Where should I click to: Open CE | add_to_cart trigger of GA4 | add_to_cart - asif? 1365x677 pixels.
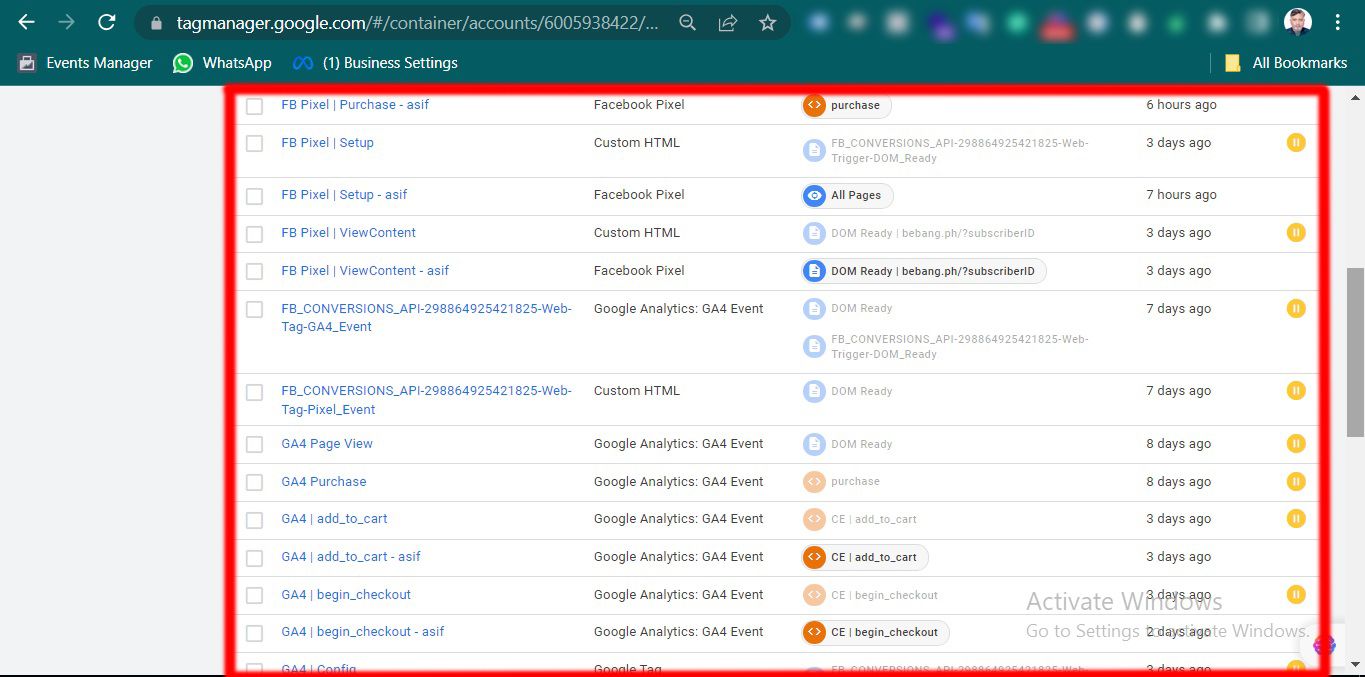[x=865, y=557]
